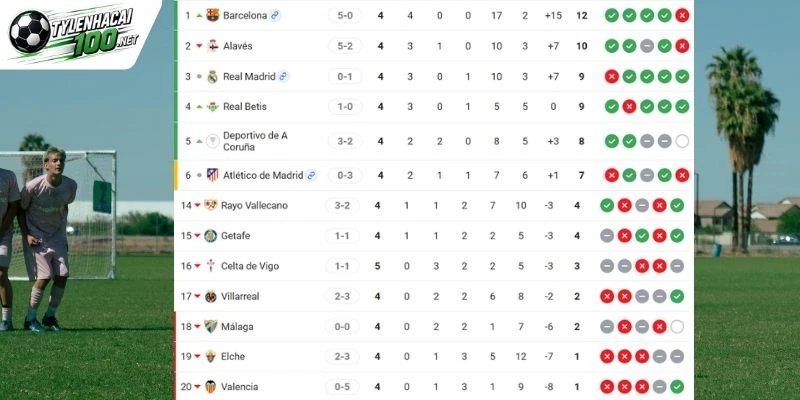Open the 0-5 last result for Valencia
Screen dimensions: 800x400
(342, 387)
